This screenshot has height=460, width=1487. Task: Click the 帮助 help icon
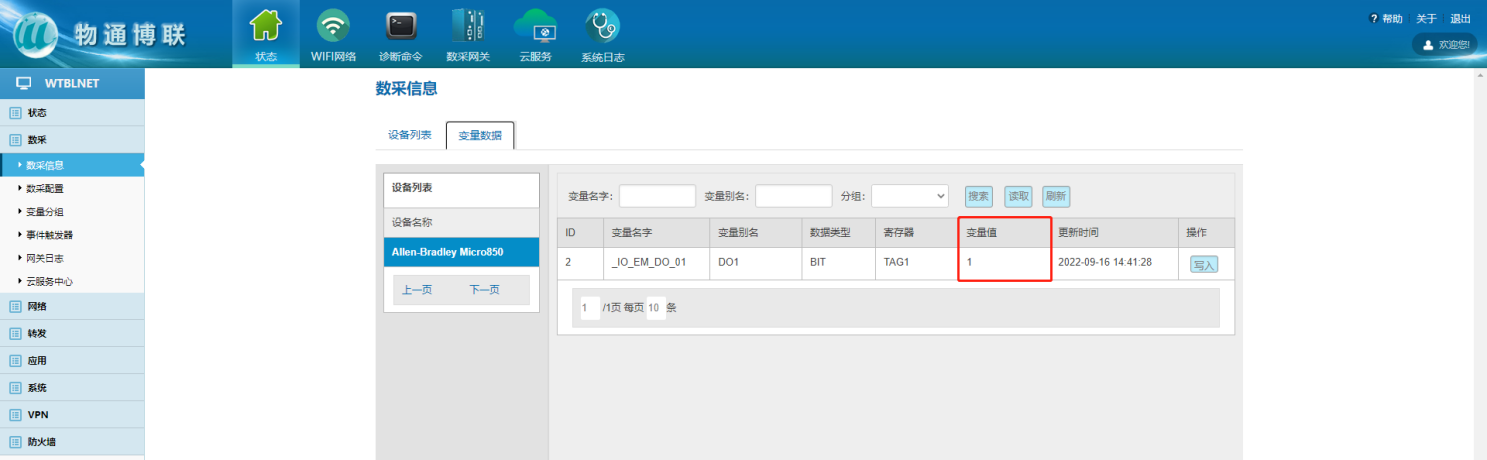1375,19
